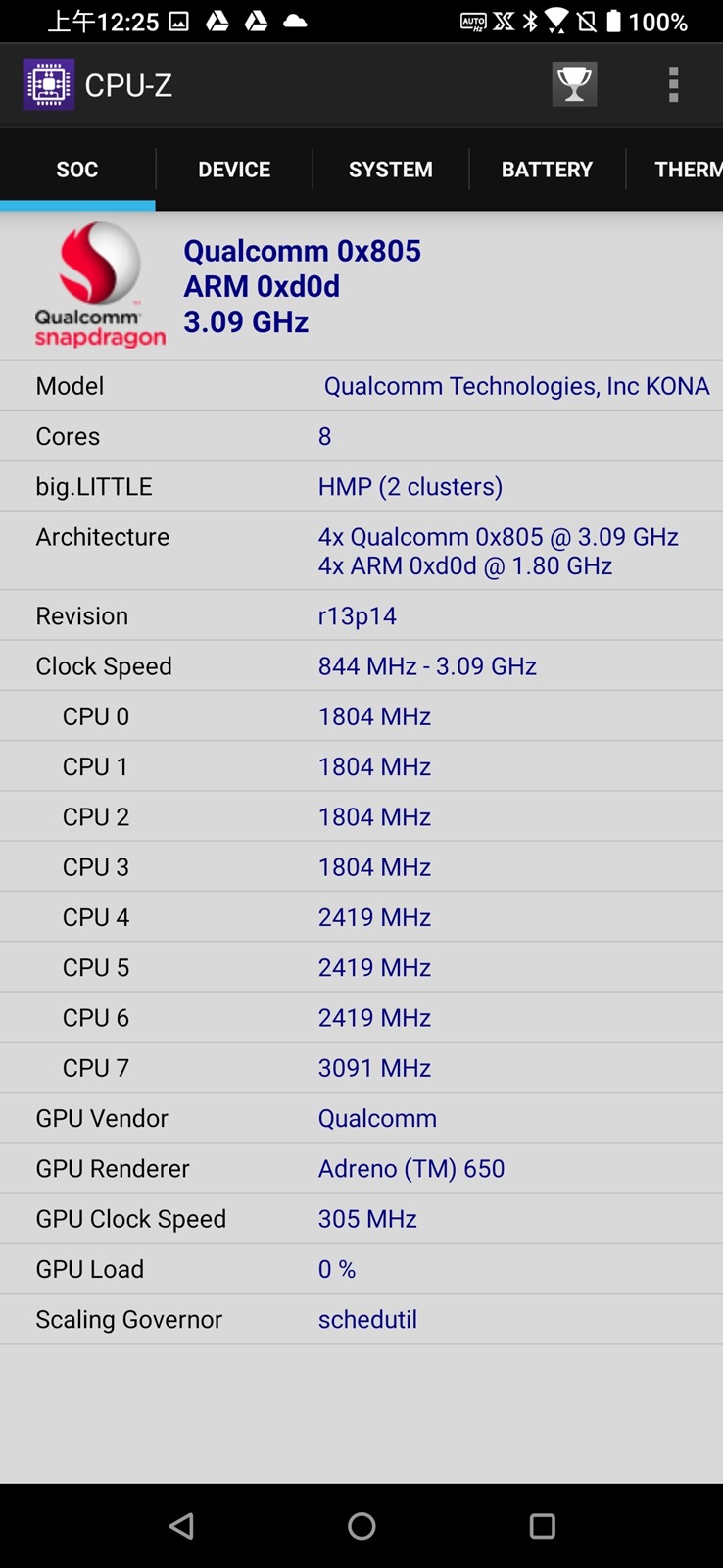Tap the CPU-Z app logo icon
Screen dimensions: 723x1568
coord(48,85)
